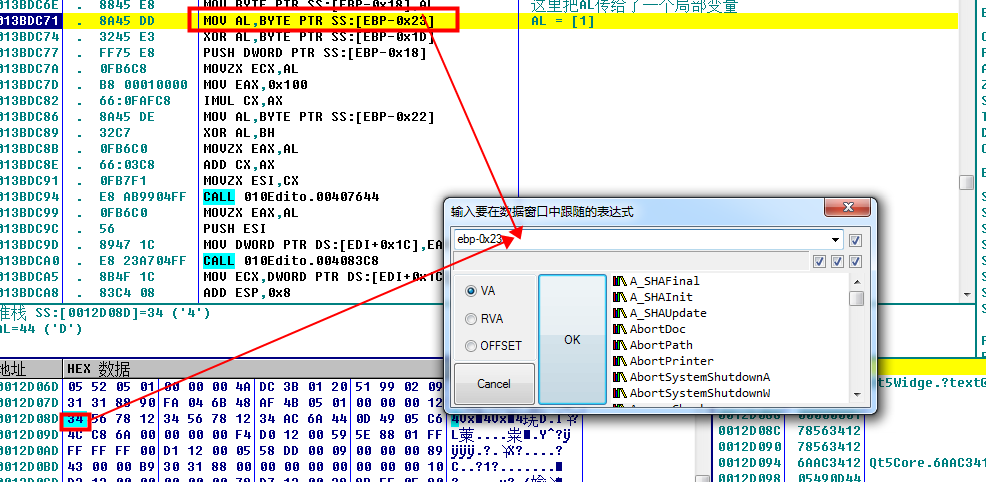Screen dimensions: 986x482
Task: Select the MOV EAX,0x100 instruction
Action: pyautogui.click(x=255, y=85)
